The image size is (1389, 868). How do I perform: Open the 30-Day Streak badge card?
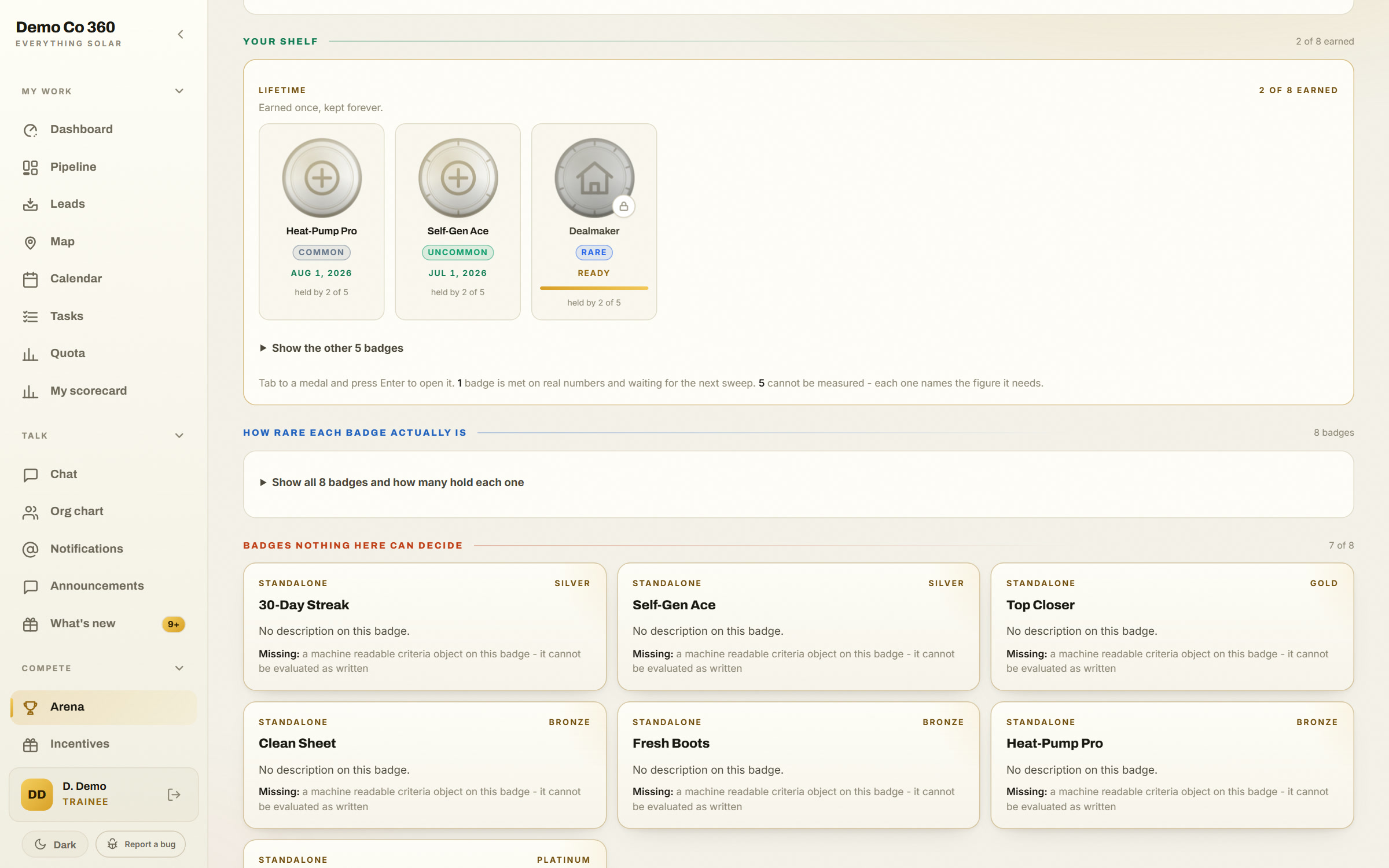425,627
